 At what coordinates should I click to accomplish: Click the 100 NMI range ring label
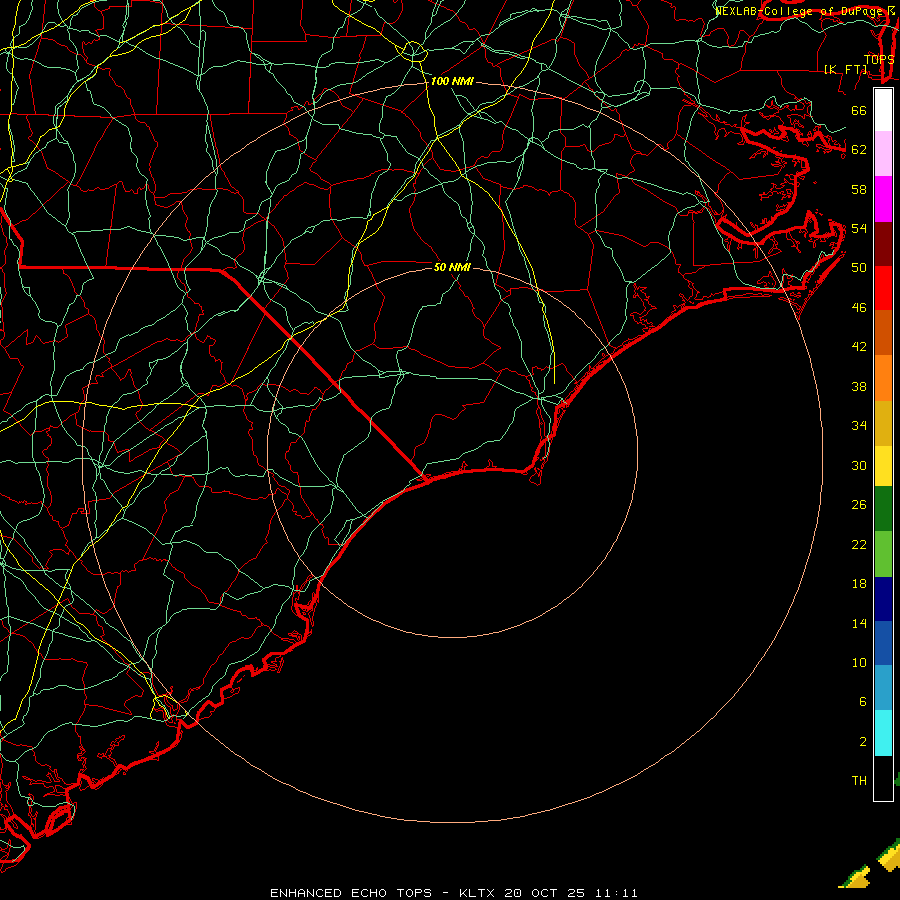pos(452,81)
